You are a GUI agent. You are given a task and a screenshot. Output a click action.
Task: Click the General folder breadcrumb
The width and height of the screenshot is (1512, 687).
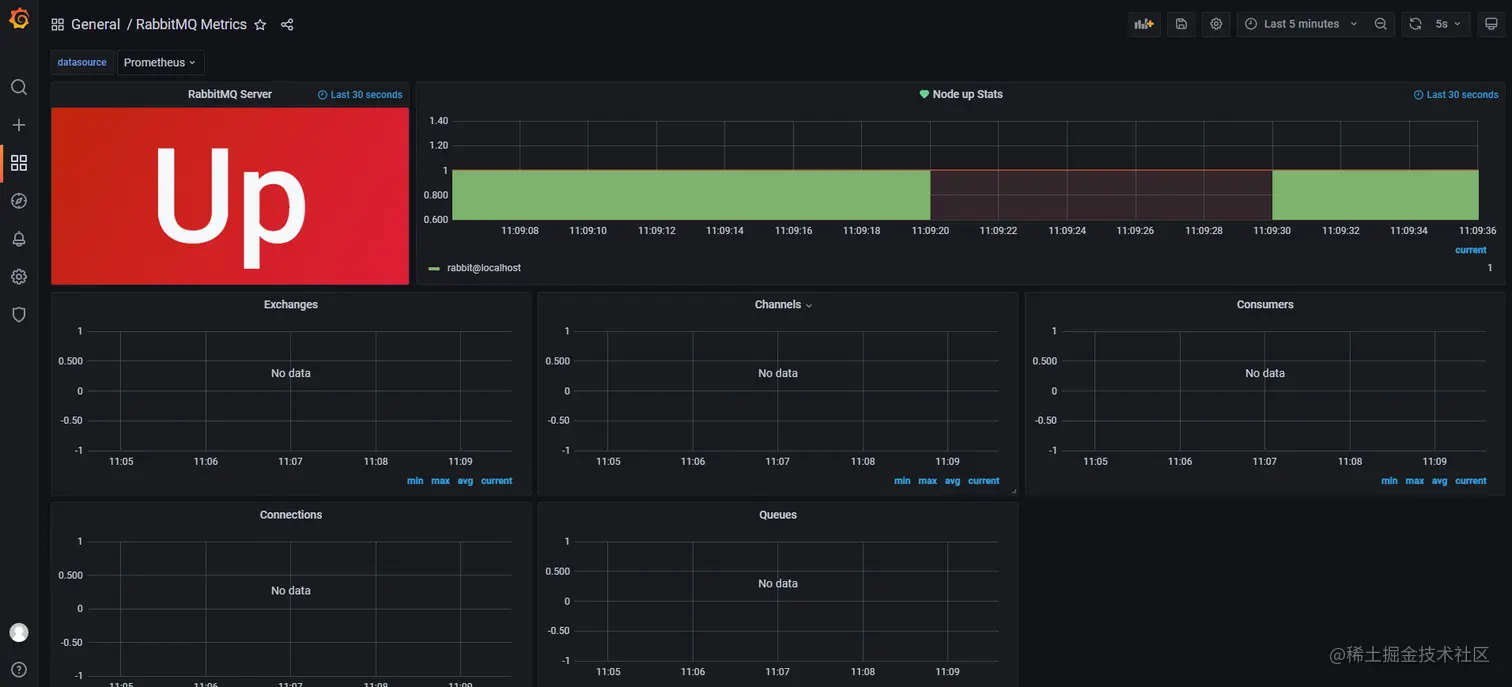click(95, 24)
